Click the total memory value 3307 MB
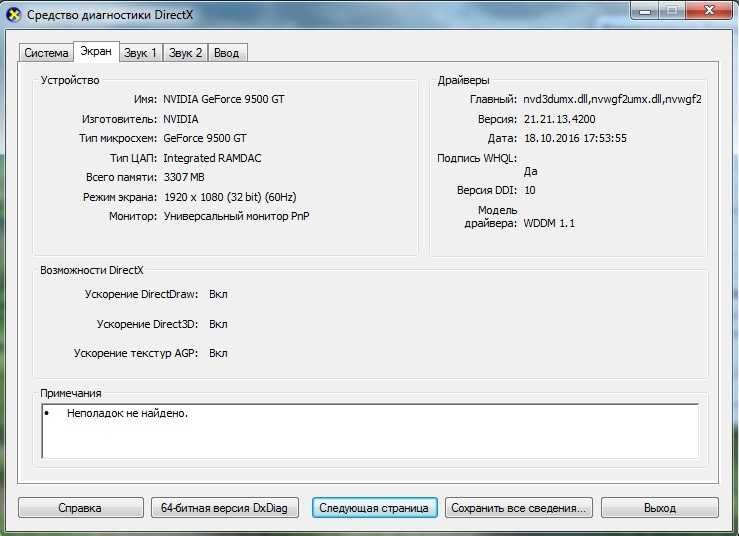 pyautogui.click(x=184, y=177)
